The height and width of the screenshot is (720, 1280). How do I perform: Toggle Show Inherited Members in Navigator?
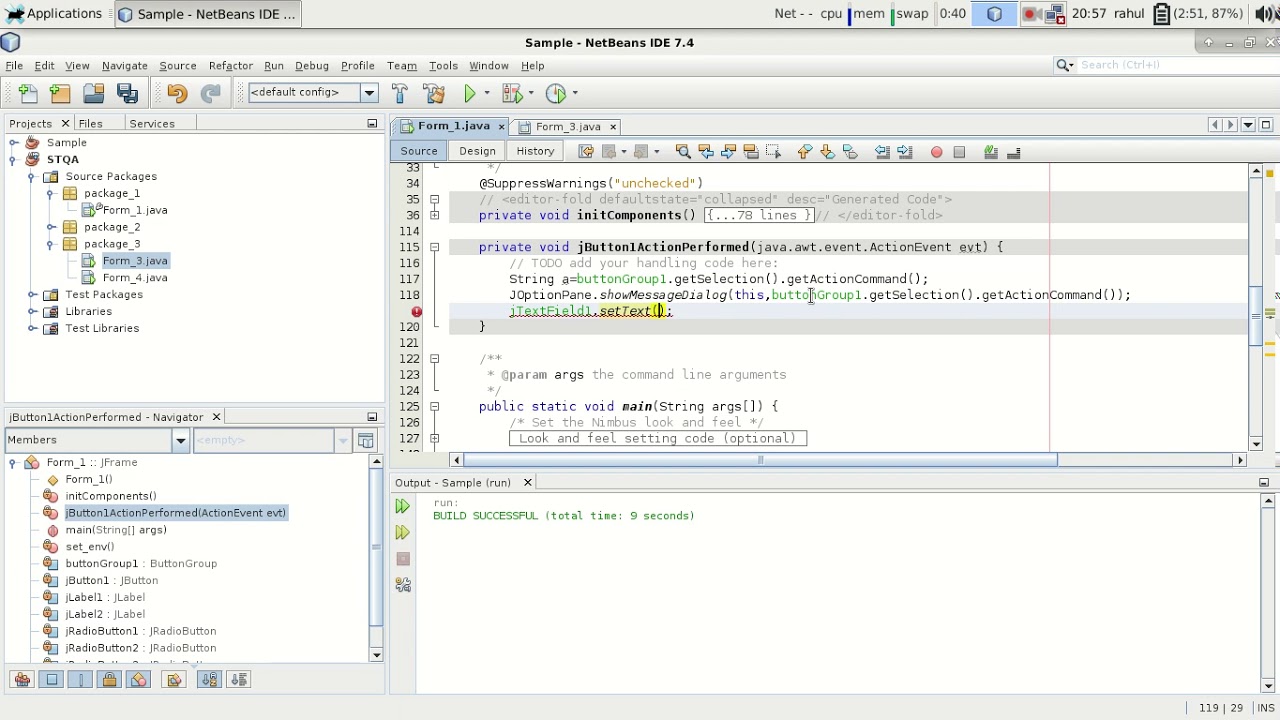(x=22, y=680)
